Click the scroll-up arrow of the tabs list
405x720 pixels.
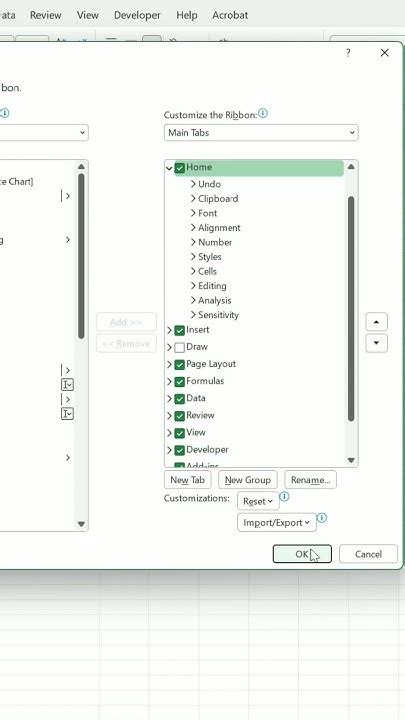pos(351,167)
